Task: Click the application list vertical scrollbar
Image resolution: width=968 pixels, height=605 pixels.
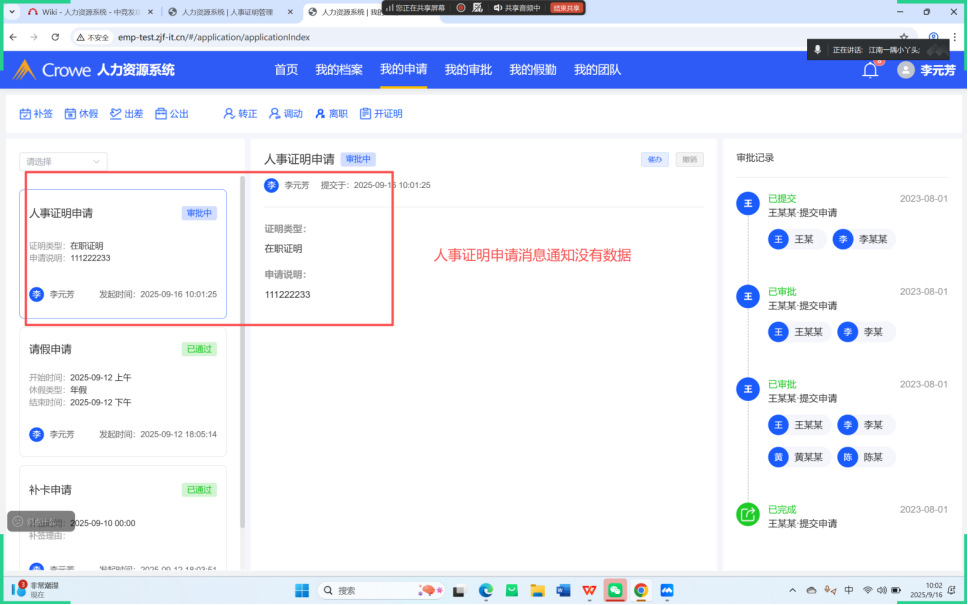Action: [243, 352]
